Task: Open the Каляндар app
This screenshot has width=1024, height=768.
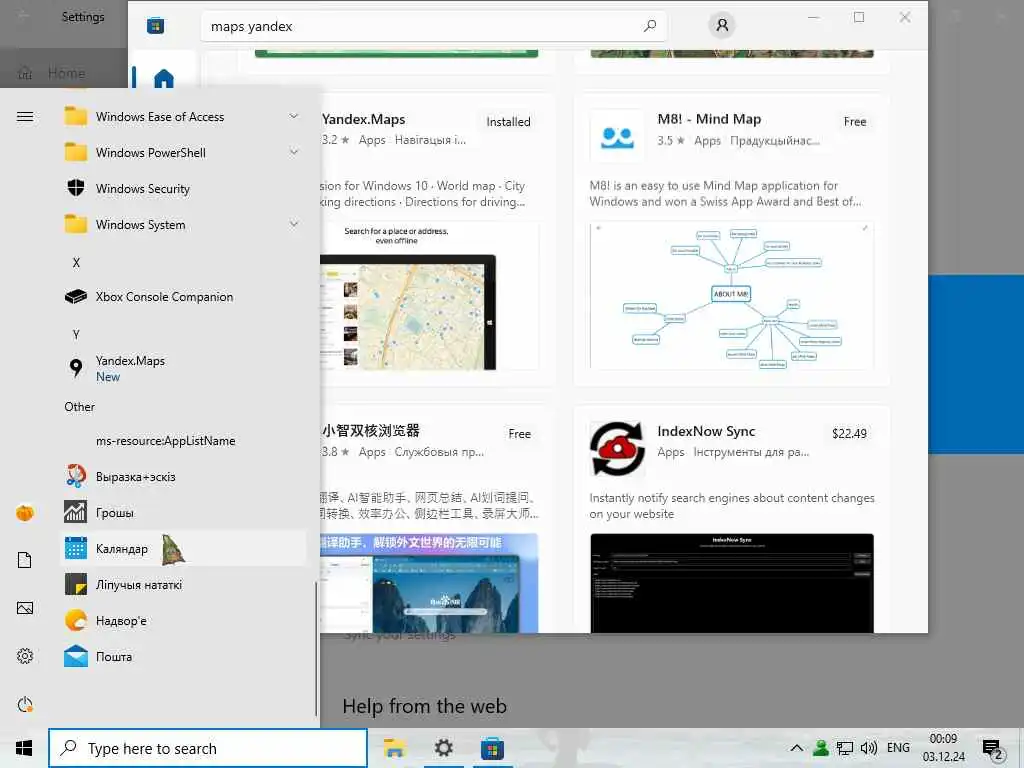Action: point(183,549)
